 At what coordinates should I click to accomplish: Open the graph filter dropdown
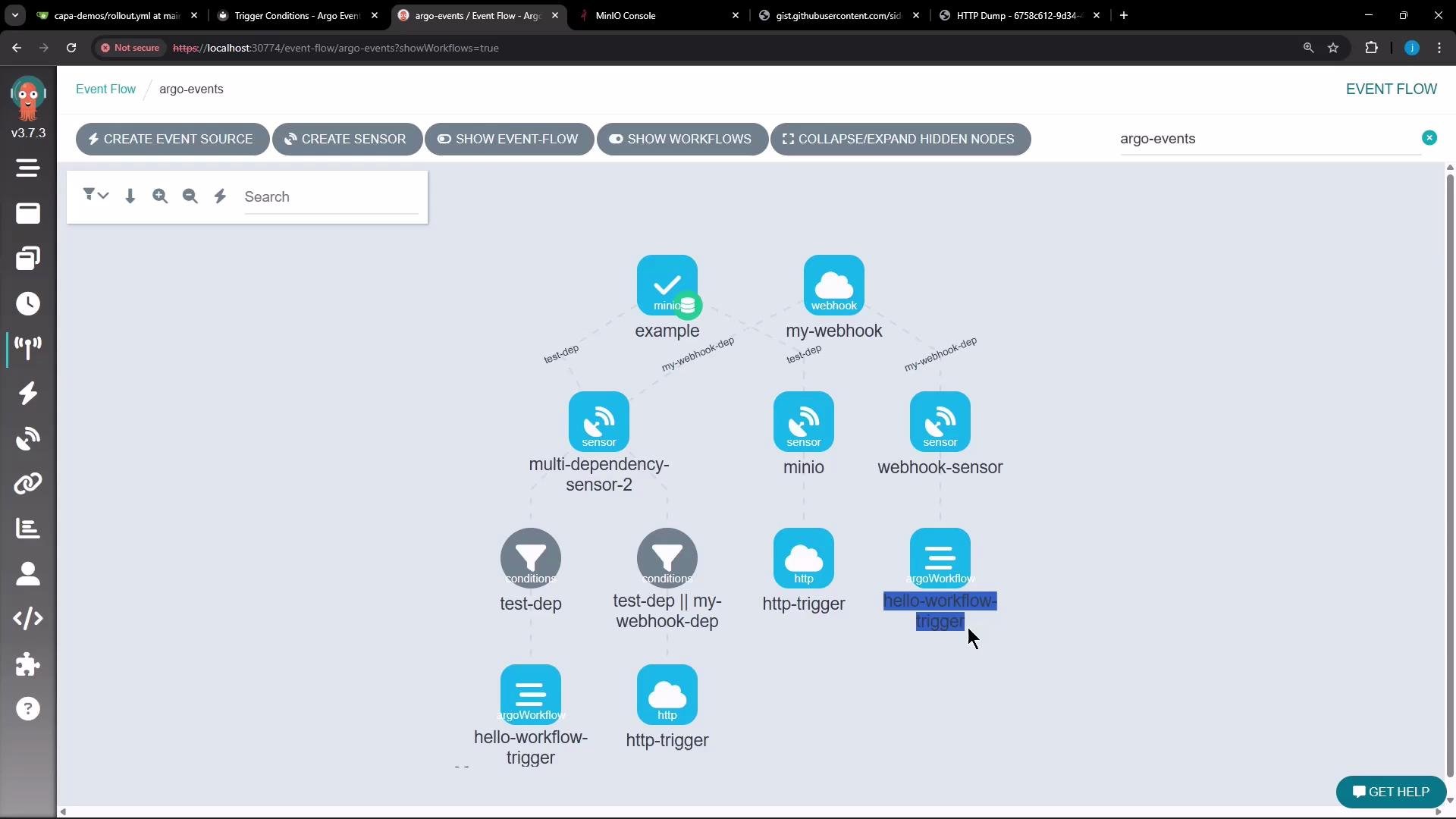click(96, 196)
